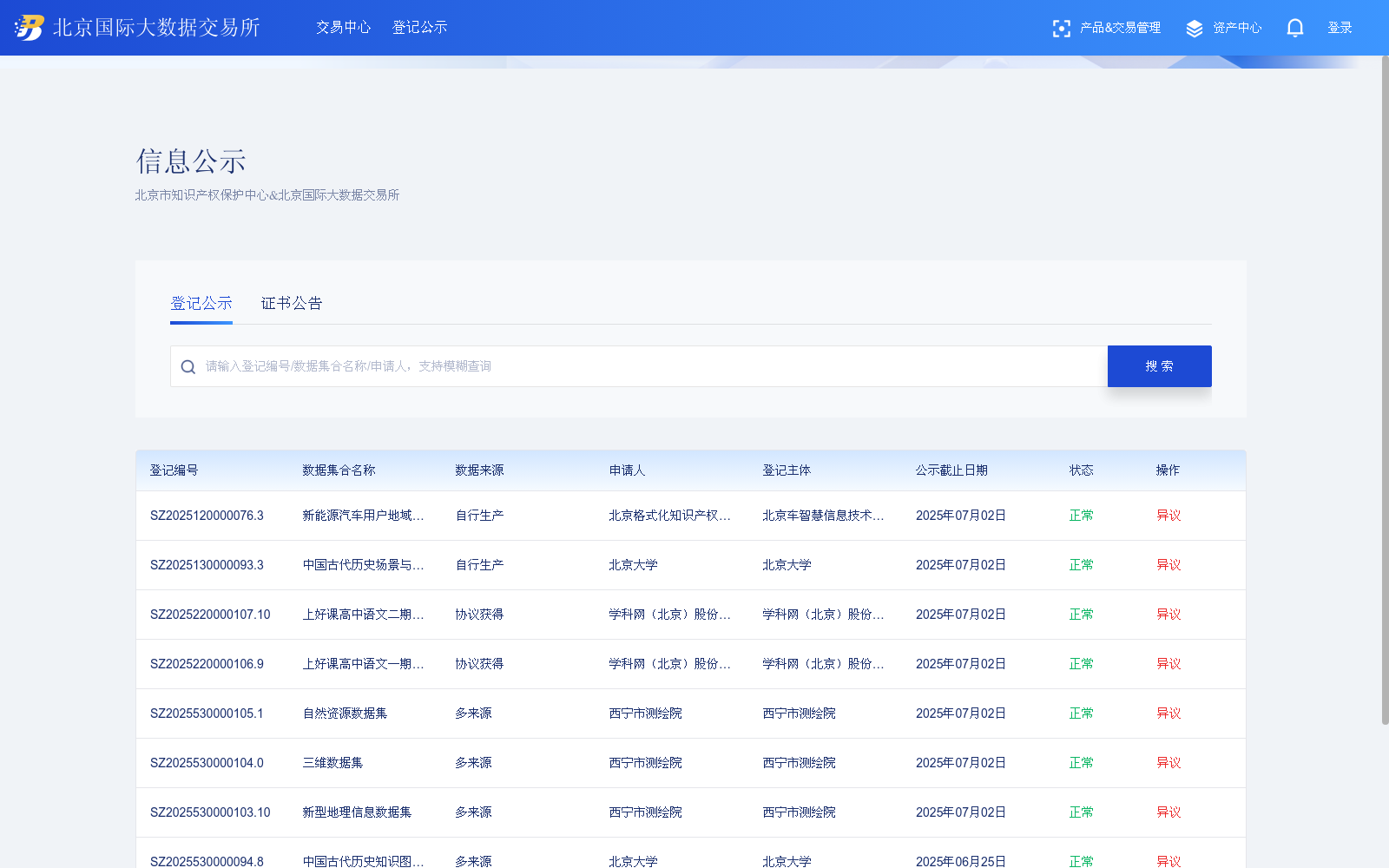Screen dimensions: 1389x868
Task: Click 异议 for SZ2025120000076.3
Action: click(x=1168, y=516)
